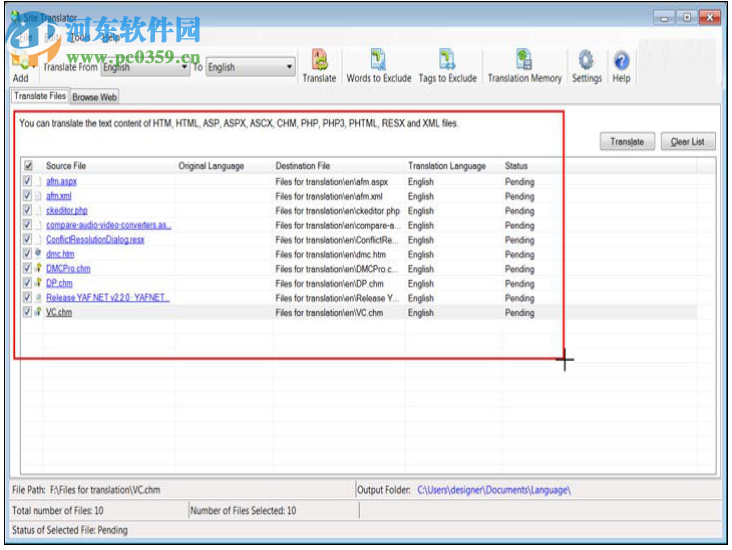The image size is (732, 550).
Task: Uncheck the ConflictResolutionDialog.resx checkbox
Action: click(28, 240)
